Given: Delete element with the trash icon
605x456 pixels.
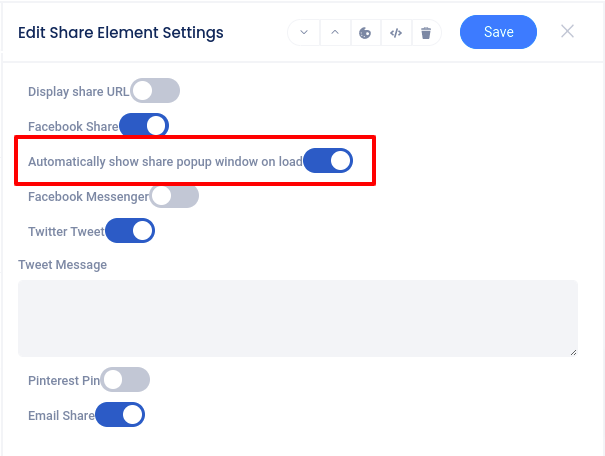Looking at the screenshot, I should (426, 32).
